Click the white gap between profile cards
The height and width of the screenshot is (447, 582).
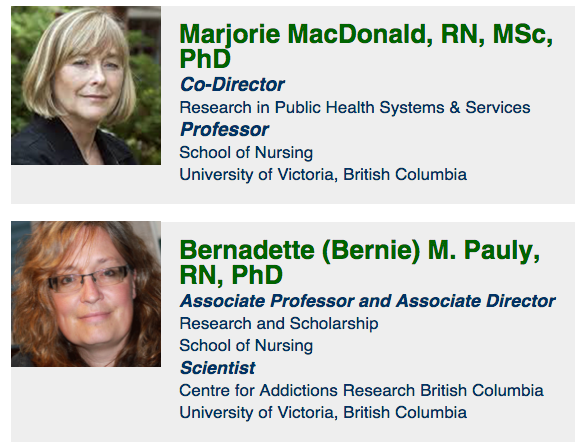(x=293, y=213)
